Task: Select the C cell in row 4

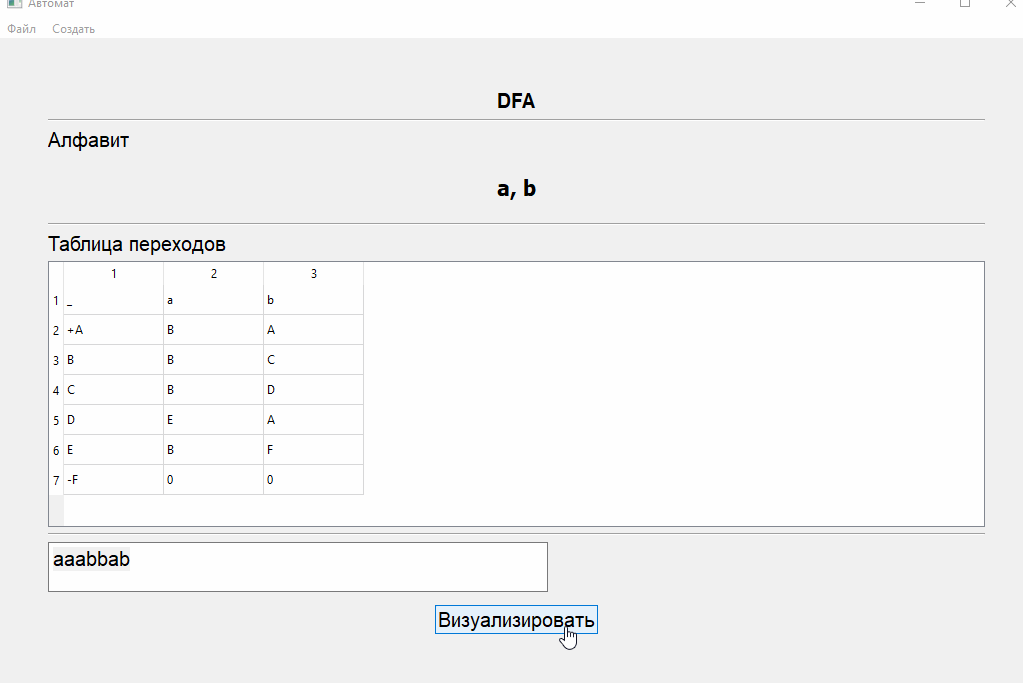Action: (x=112, y=389)
